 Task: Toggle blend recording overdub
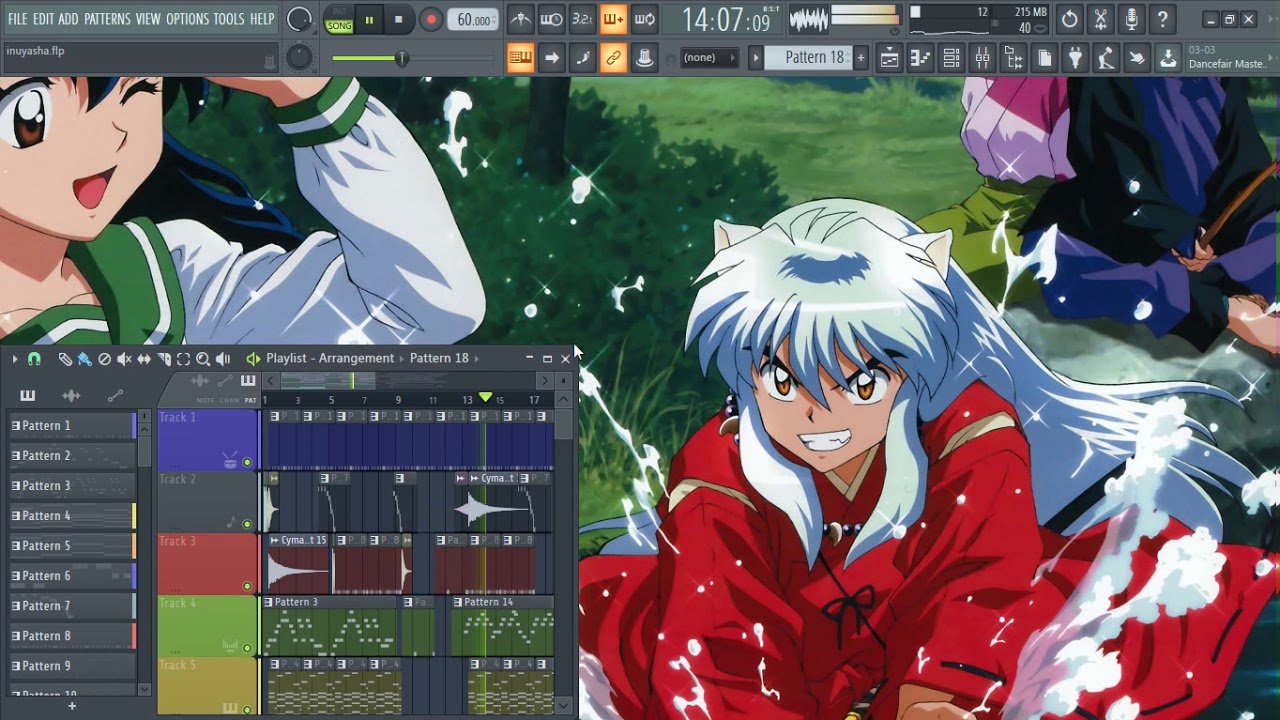click(613, 19)
